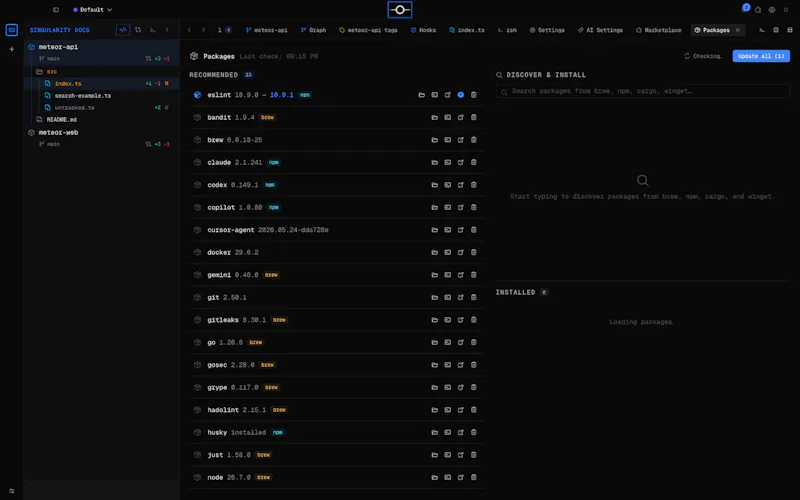This screenshot has height=500, width=800.
Task: Click trash icon in claude row
Action: click(473, 162)
